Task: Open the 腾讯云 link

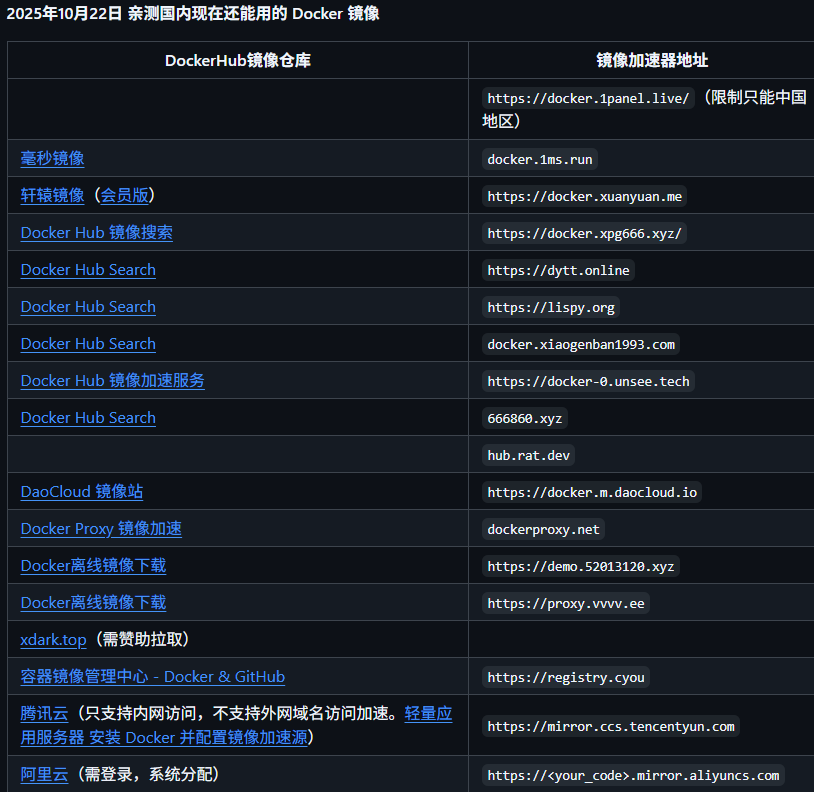Action: (45, 714)
